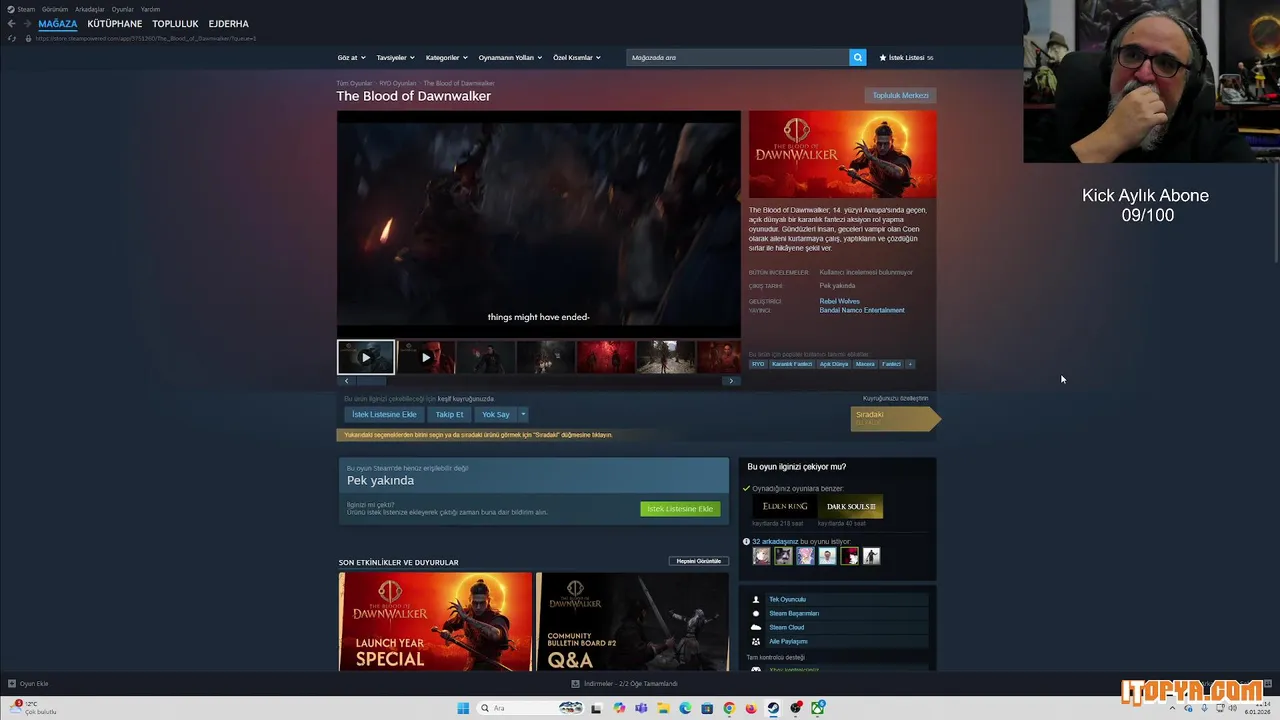1280x720 pixels.
Task: Open the Community Bulletin Board Q&A thumbnail
Action: [x=633, y=622]
